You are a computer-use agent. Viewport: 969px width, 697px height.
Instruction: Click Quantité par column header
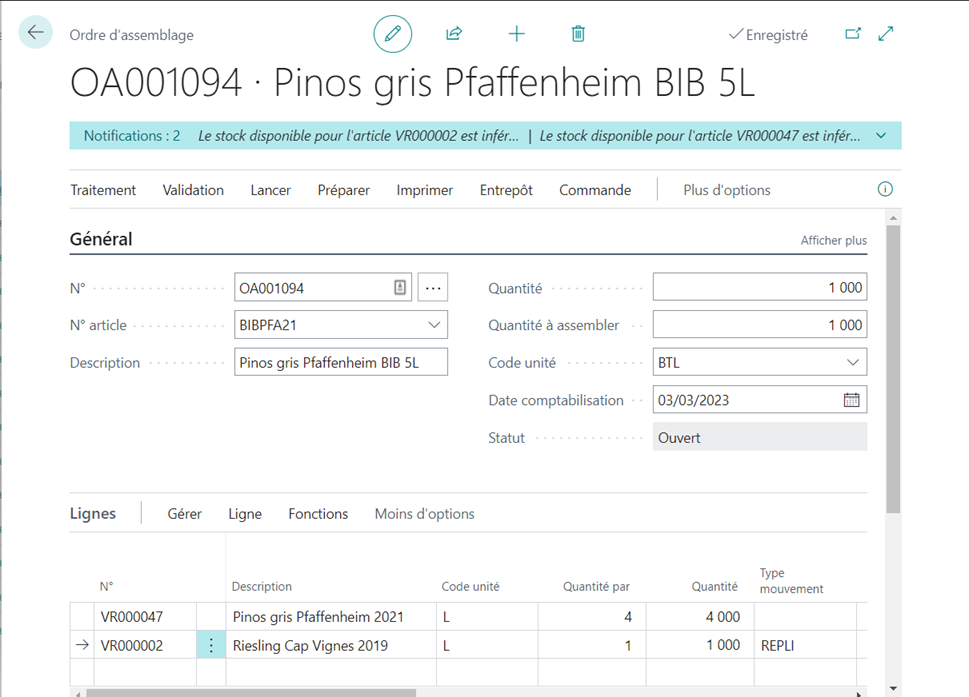tap(596, 586)
